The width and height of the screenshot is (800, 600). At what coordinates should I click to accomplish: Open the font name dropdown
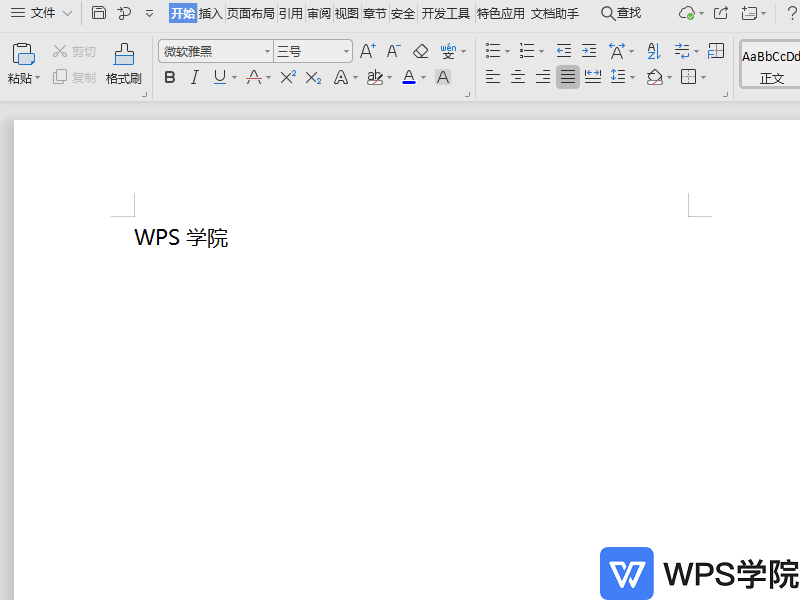click(267, 50)
